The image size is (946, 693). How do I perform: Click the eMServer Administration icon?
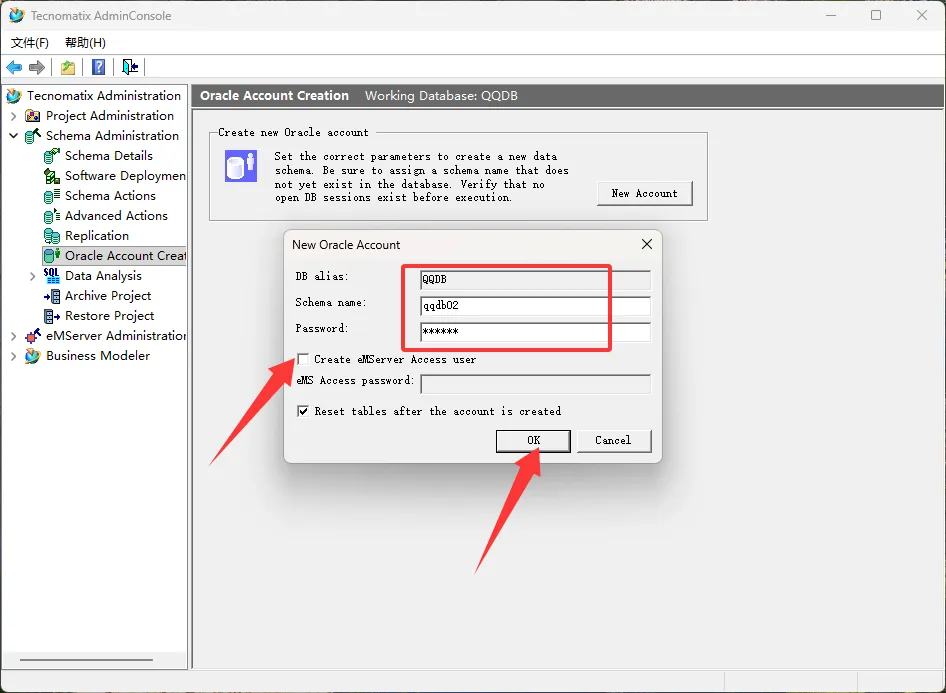click(33, 336)
